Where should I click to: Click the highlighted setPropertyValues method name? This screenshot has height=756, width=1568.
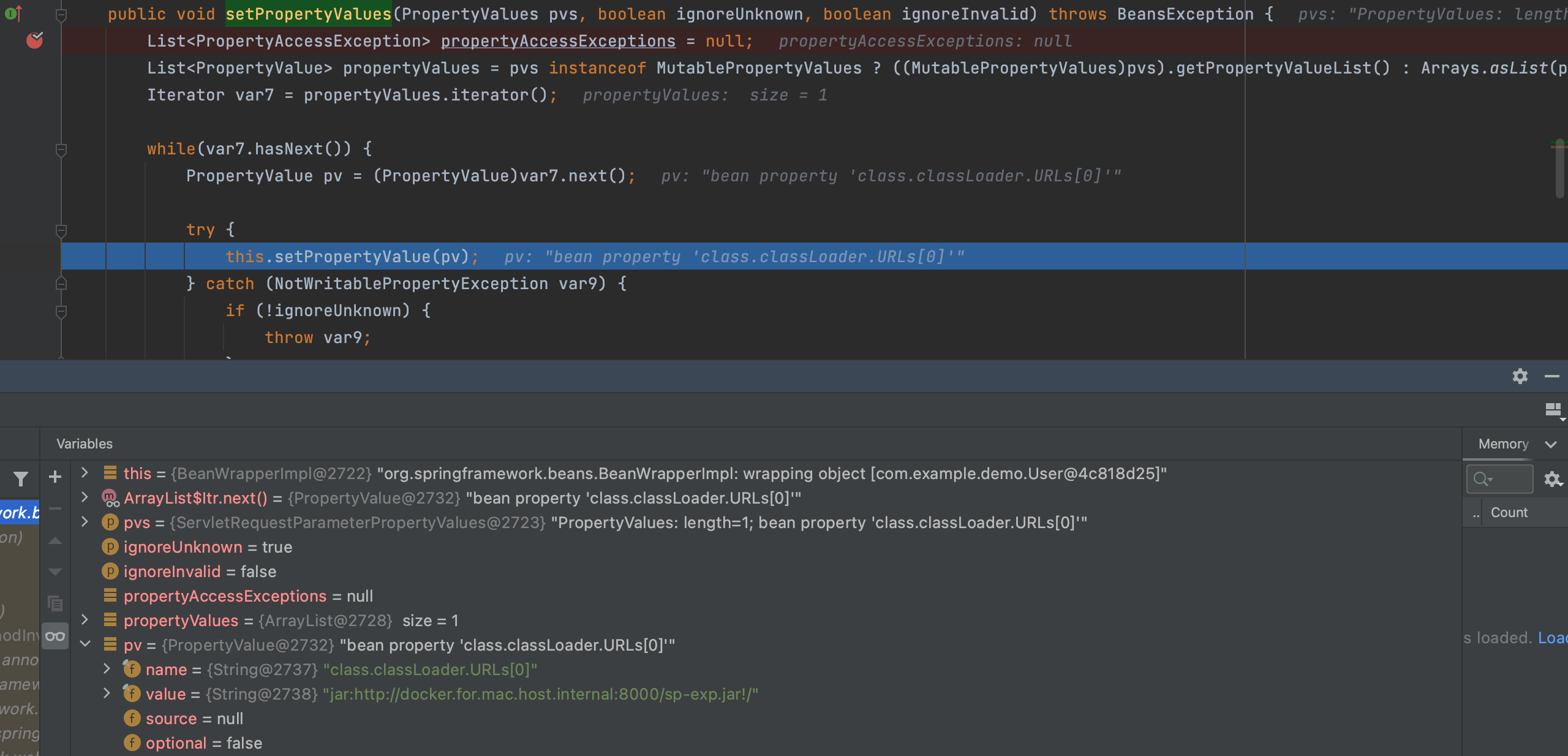click(308, 14)
